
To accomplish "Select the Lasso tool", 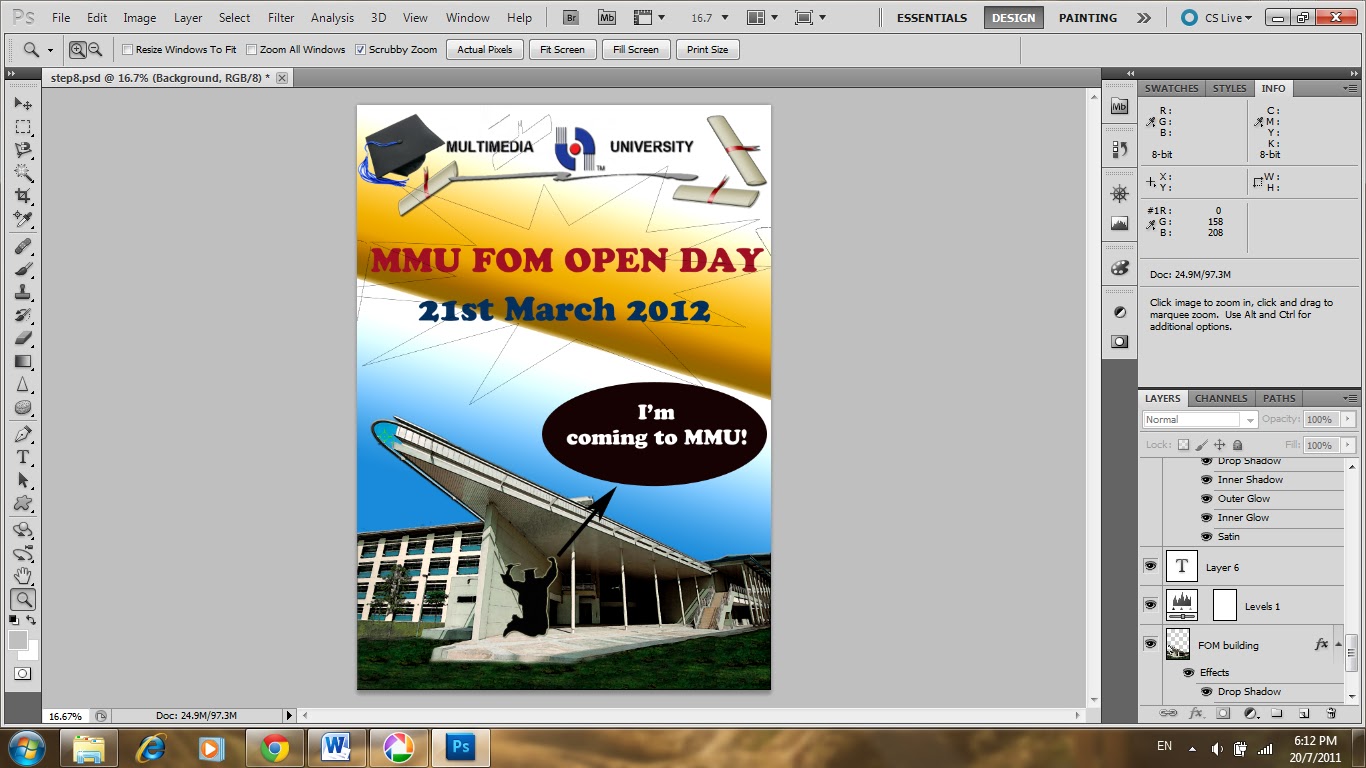I will pyautogui.click(x=23, y=150).
